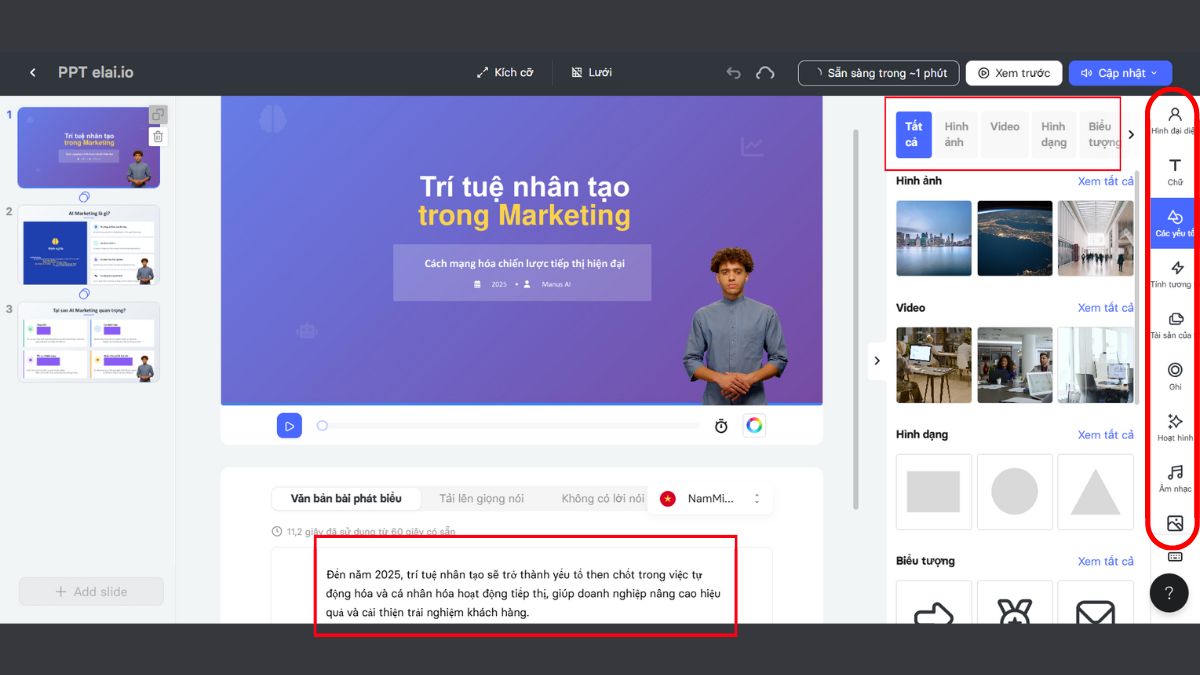1200x675 pixels.
Task: Undo the last action
Action: [733, 73]
